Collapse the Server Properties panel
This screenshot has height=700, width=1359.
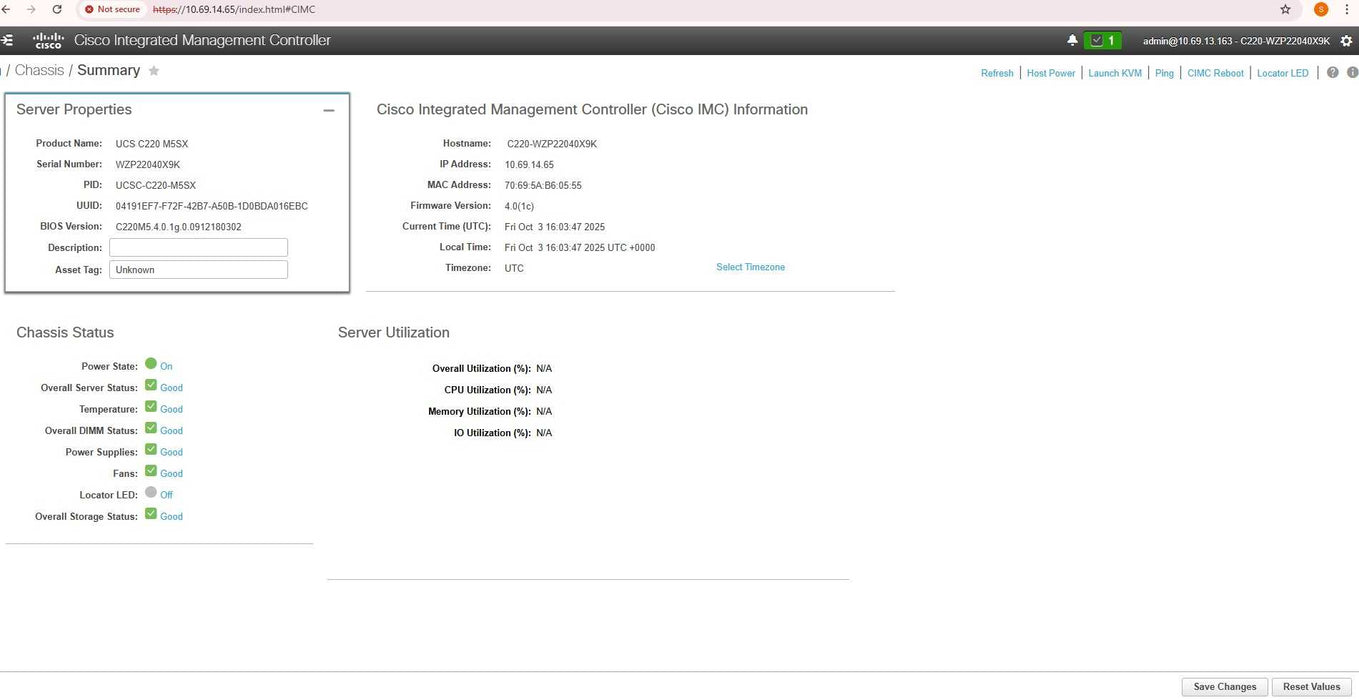pyautogui.click(x=328, y=111)
